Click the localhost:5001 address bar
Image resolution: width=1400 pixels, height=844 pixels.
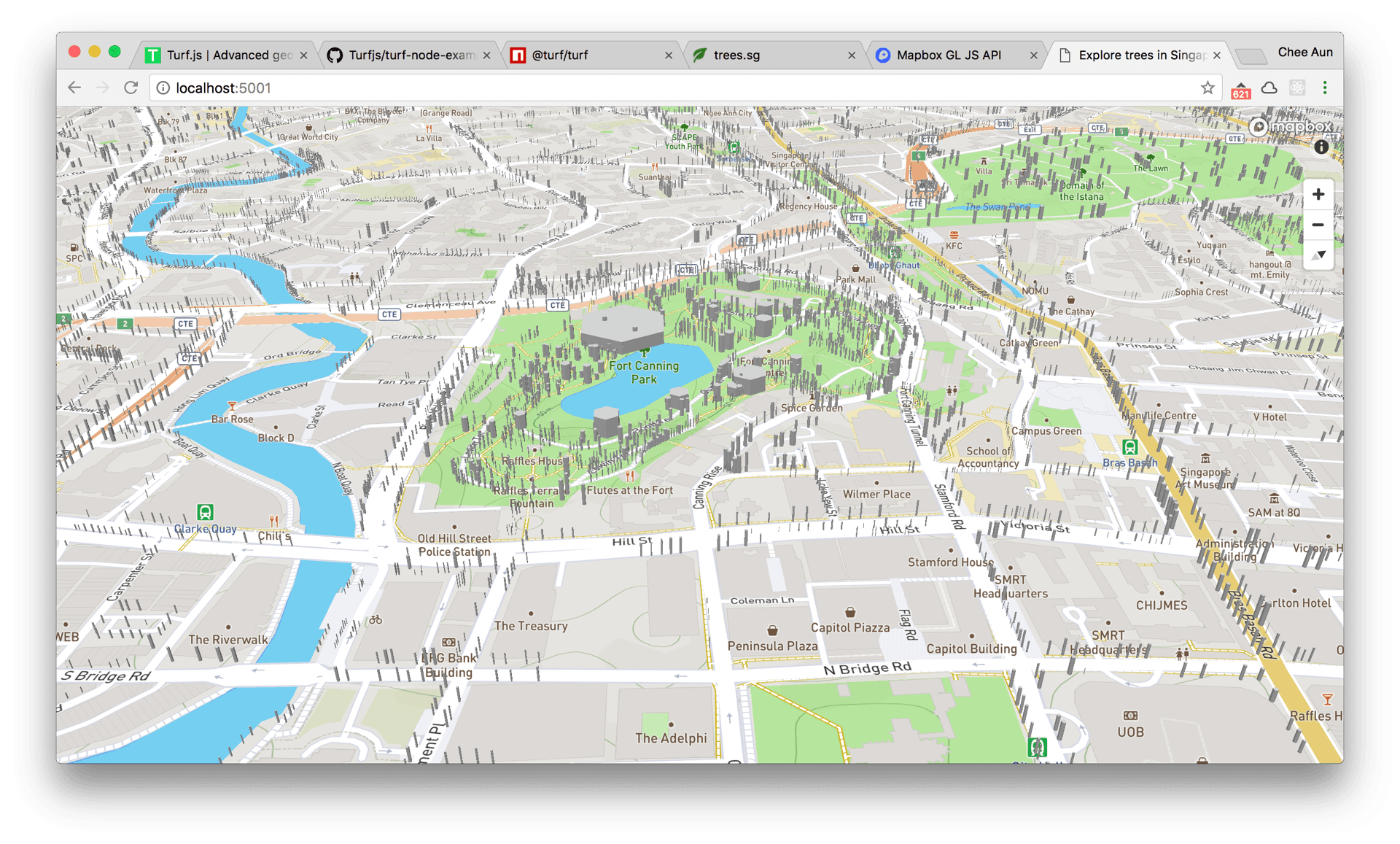tap(656, 88)
